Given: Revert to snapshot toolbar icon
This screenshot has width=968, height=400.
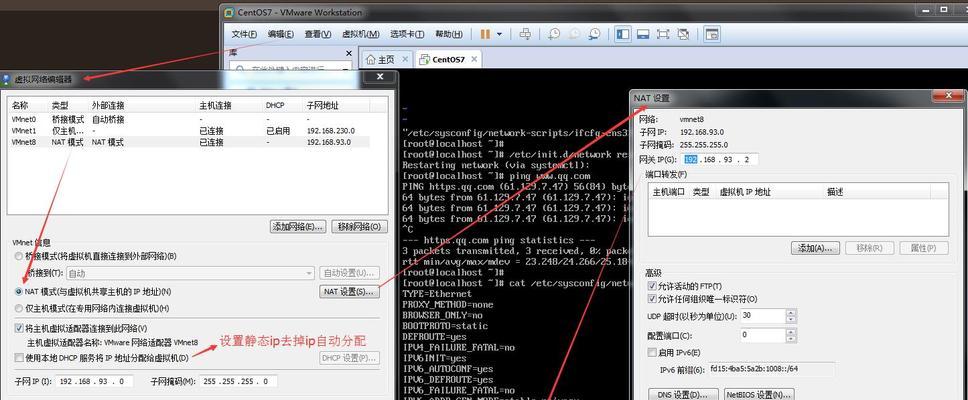Looking at the screenshot, I should [574, 34].
